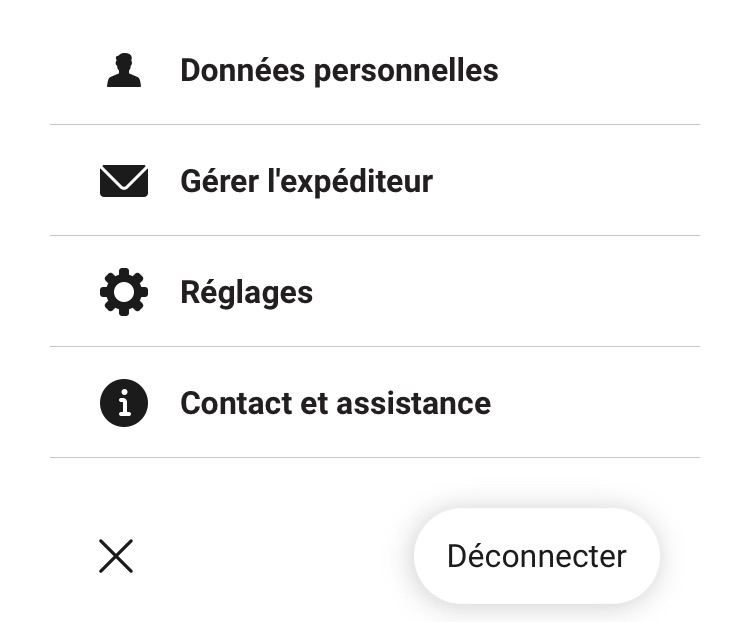Close the menu with the X icon
Screen dimensions: 750x622
116,556
